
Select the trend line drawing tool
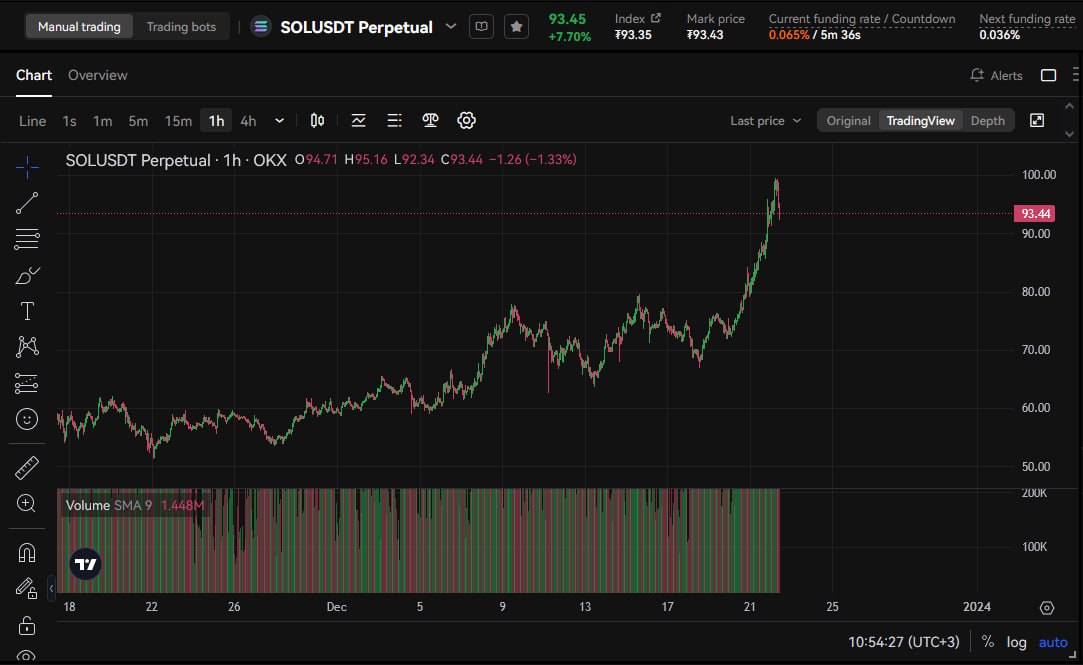pos(27,203)
